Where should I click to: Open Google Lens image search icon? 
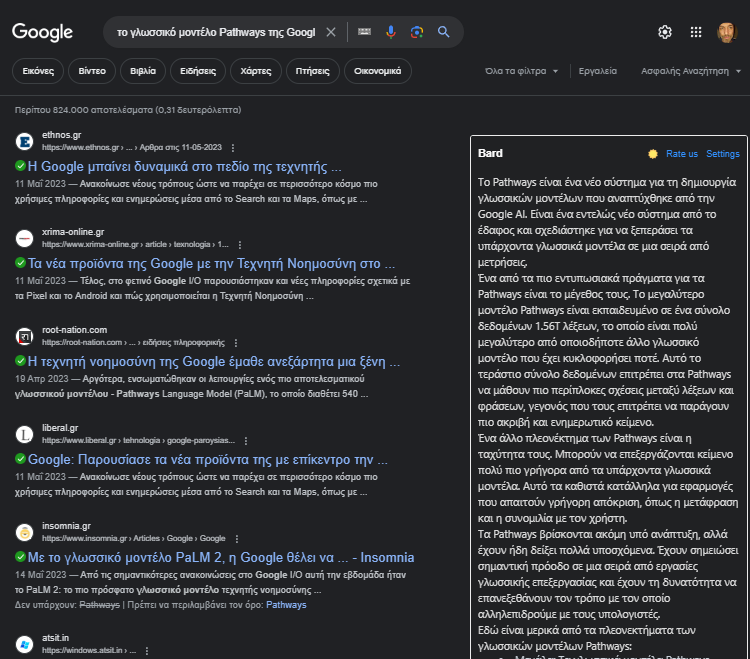pos(417,32)
